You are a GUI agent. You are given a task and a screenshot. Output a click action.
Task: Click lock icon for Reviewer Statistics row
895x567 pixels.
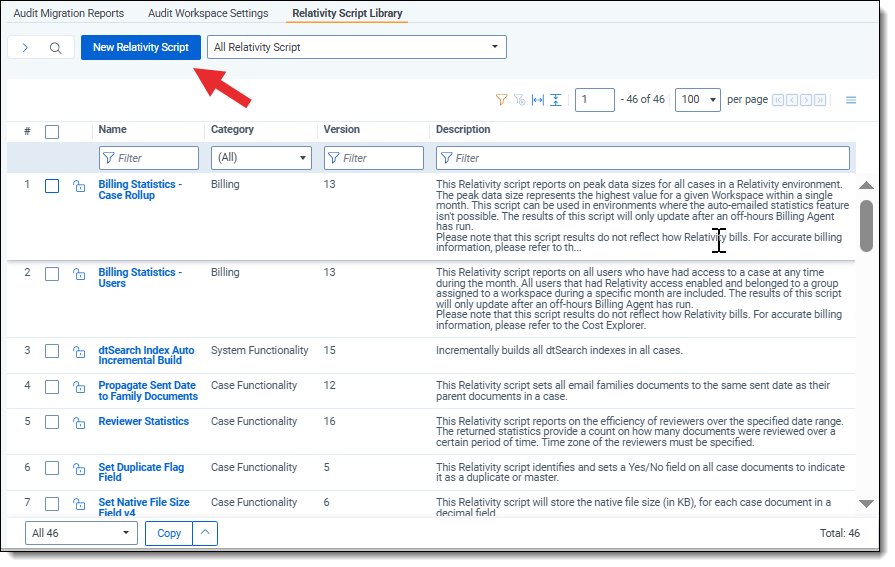pyautogui.click(x=79, y=422)
